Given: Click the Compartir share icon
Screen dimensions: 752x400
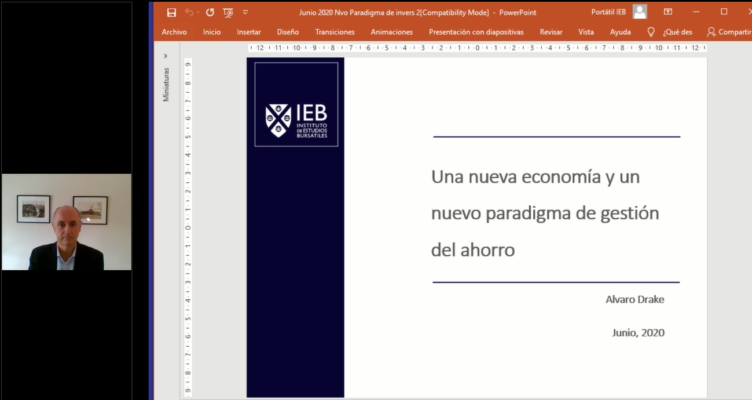Looking at the screenshot, I should pos(711,32).
